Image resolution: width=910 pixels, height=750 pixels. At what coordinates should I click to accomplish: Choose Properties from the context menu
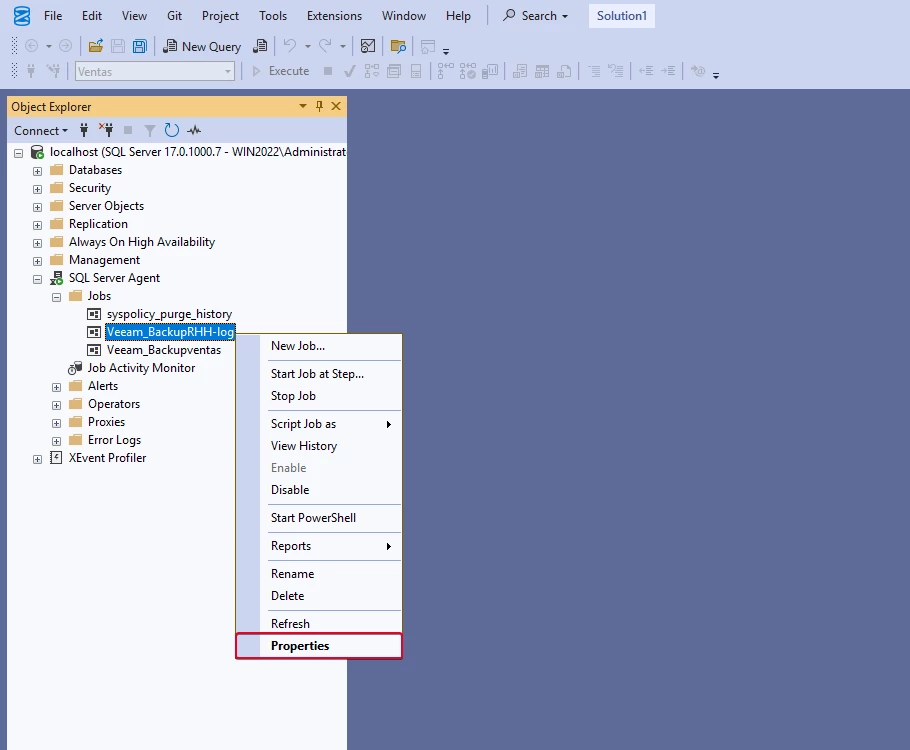pyautogui.click(x=319, y=646)
